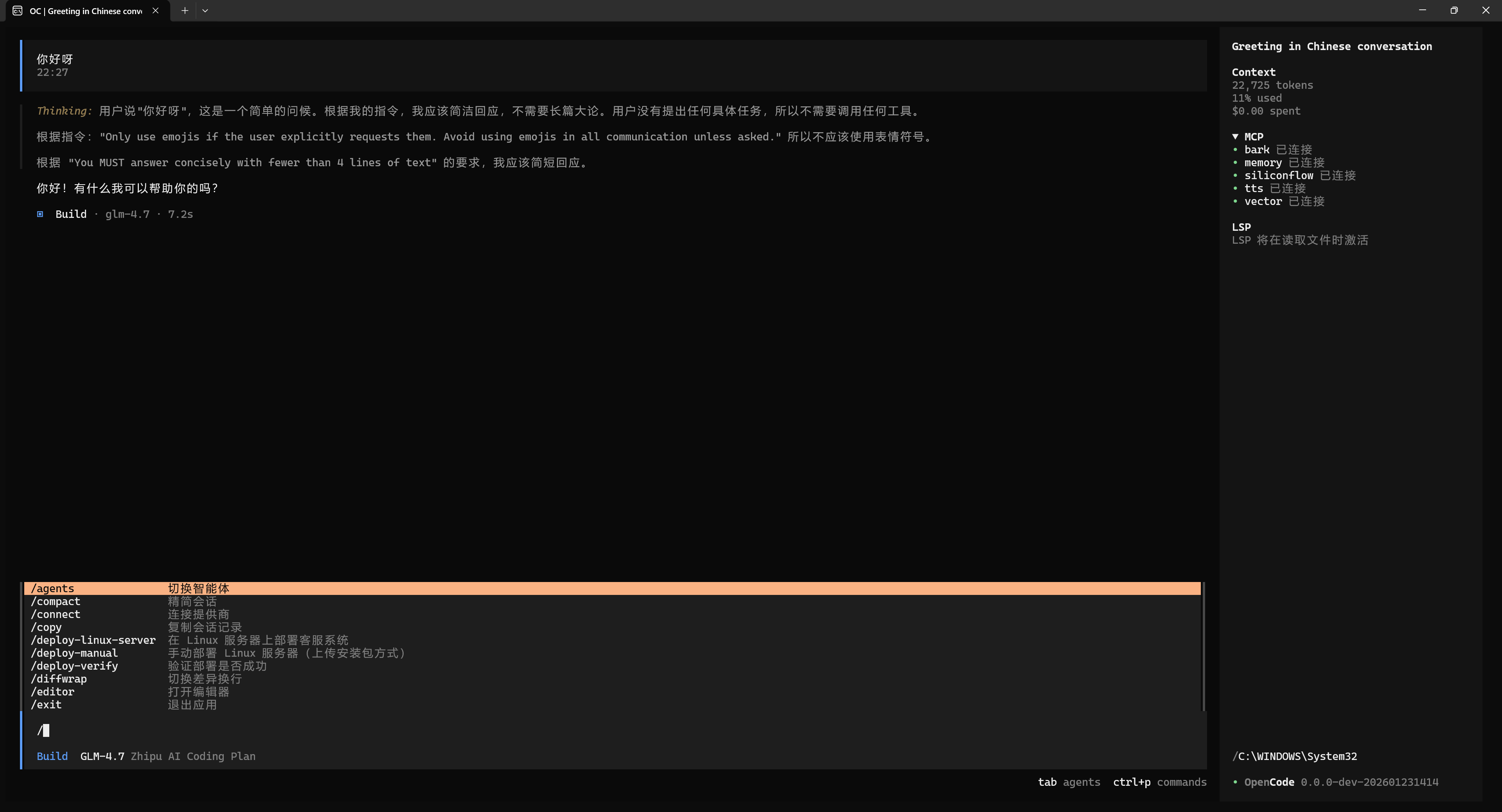Choose the /compact command
Image resolution: width=1502 pixels, height=812 pixels.
(x=56, y=601)
